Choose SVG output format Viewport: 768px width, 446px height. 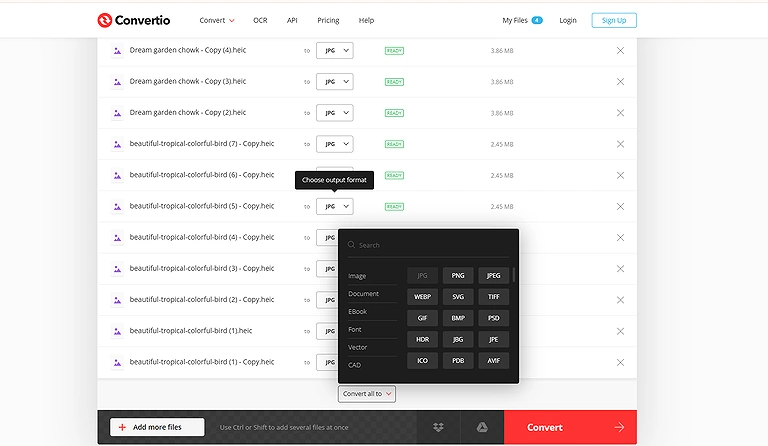458,297
